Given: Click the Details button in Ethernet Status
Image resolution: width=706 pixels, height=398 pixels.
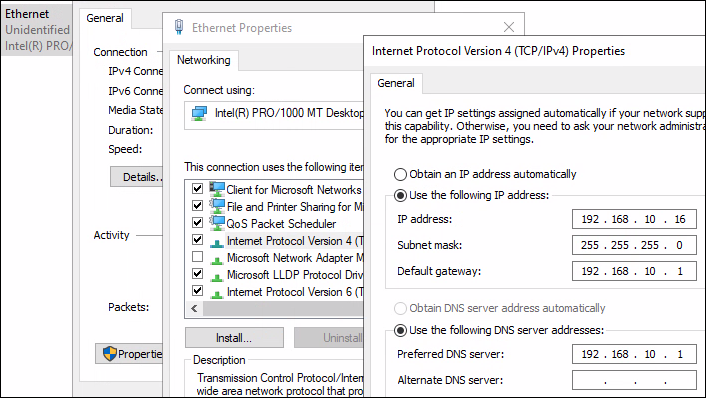Looking at the screenshot, I should 136,176.
